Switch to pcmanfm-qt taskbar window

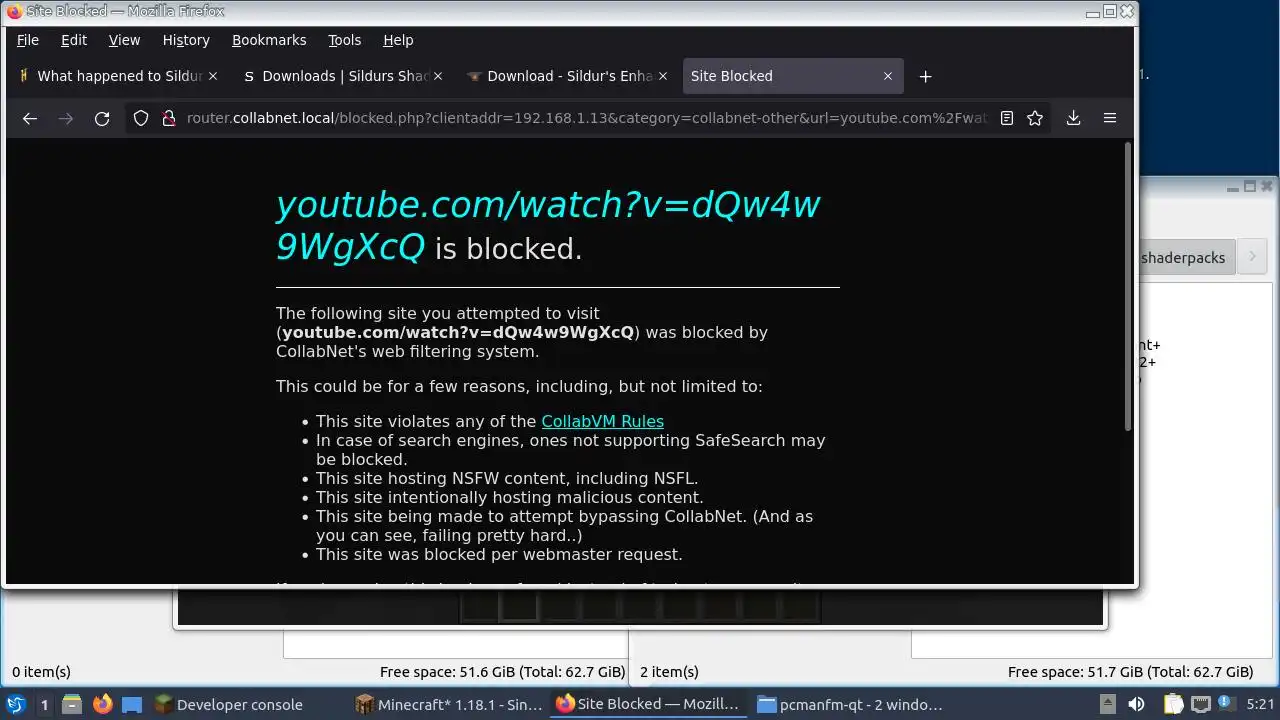point(850,704)
